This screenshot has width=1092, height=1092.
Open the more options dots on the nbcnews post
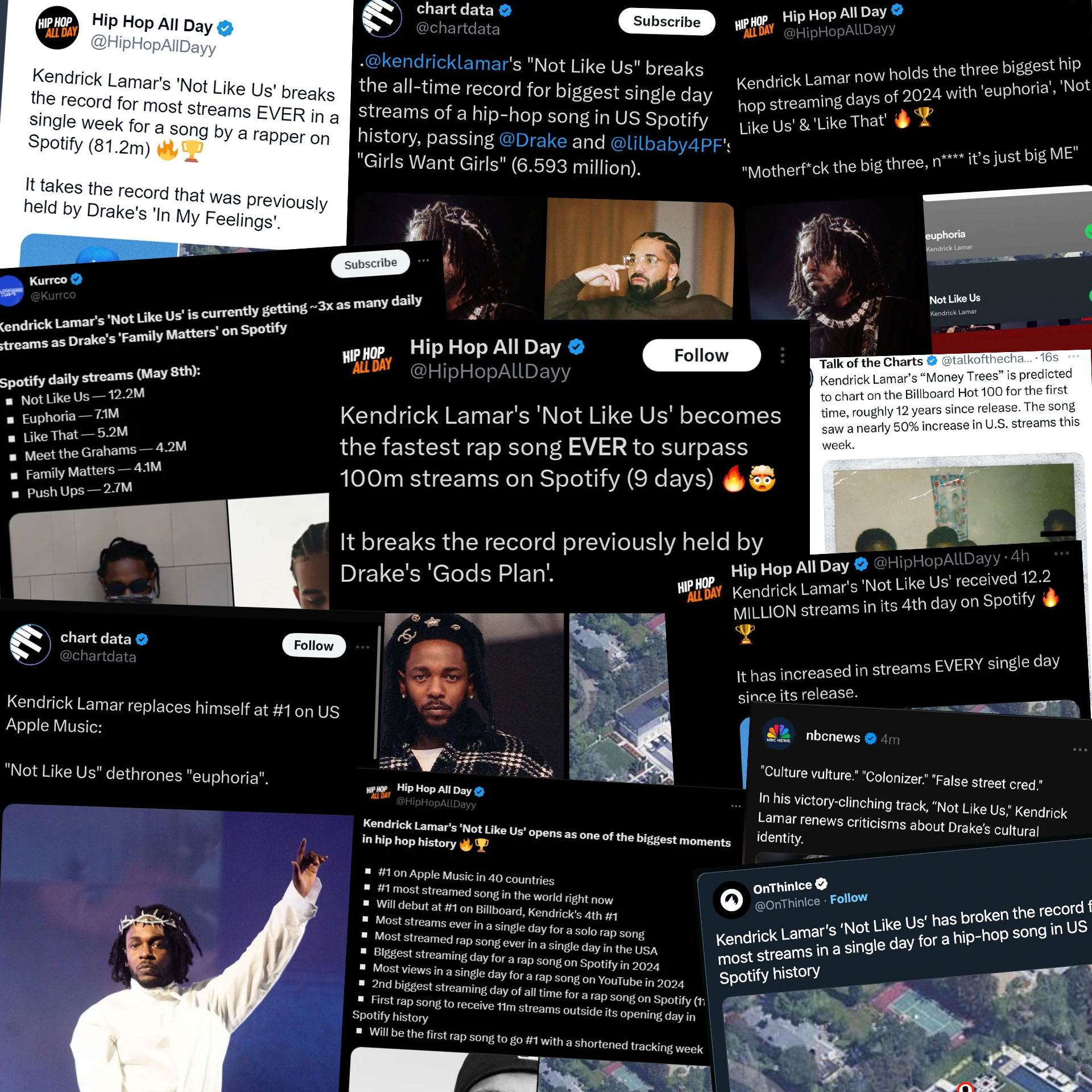pyautogui.click(x=1079, y=750)
